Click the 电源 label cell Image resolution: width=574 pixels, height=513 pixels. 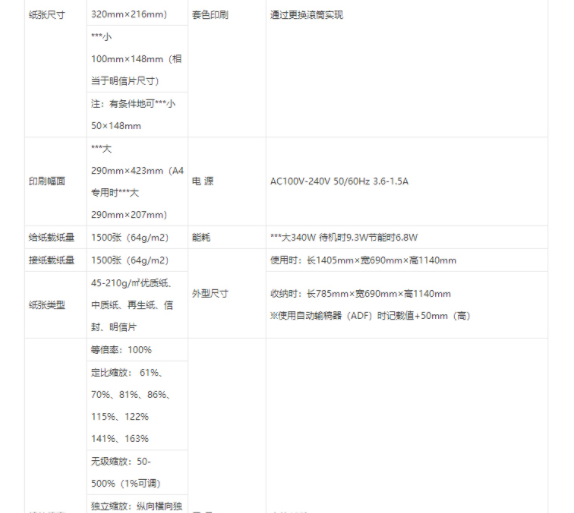[x=203, y=181]
